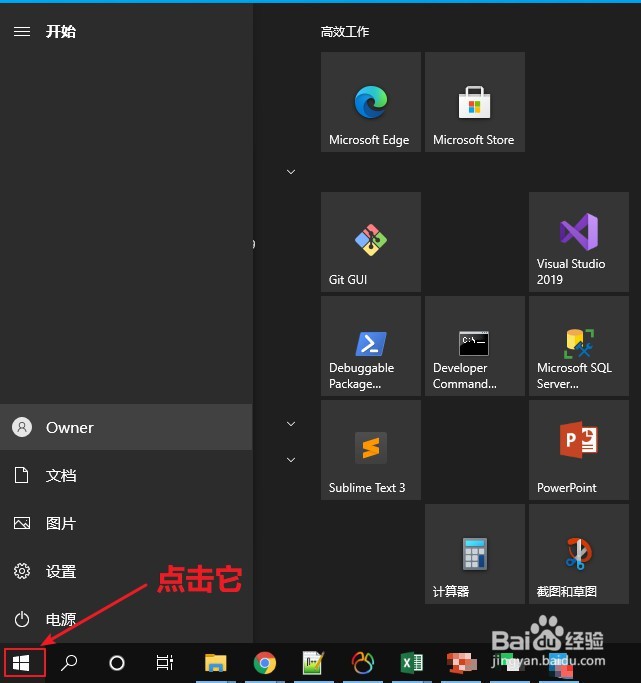Open the Notepad++ taskbar icon

click(x=314, y=663)
